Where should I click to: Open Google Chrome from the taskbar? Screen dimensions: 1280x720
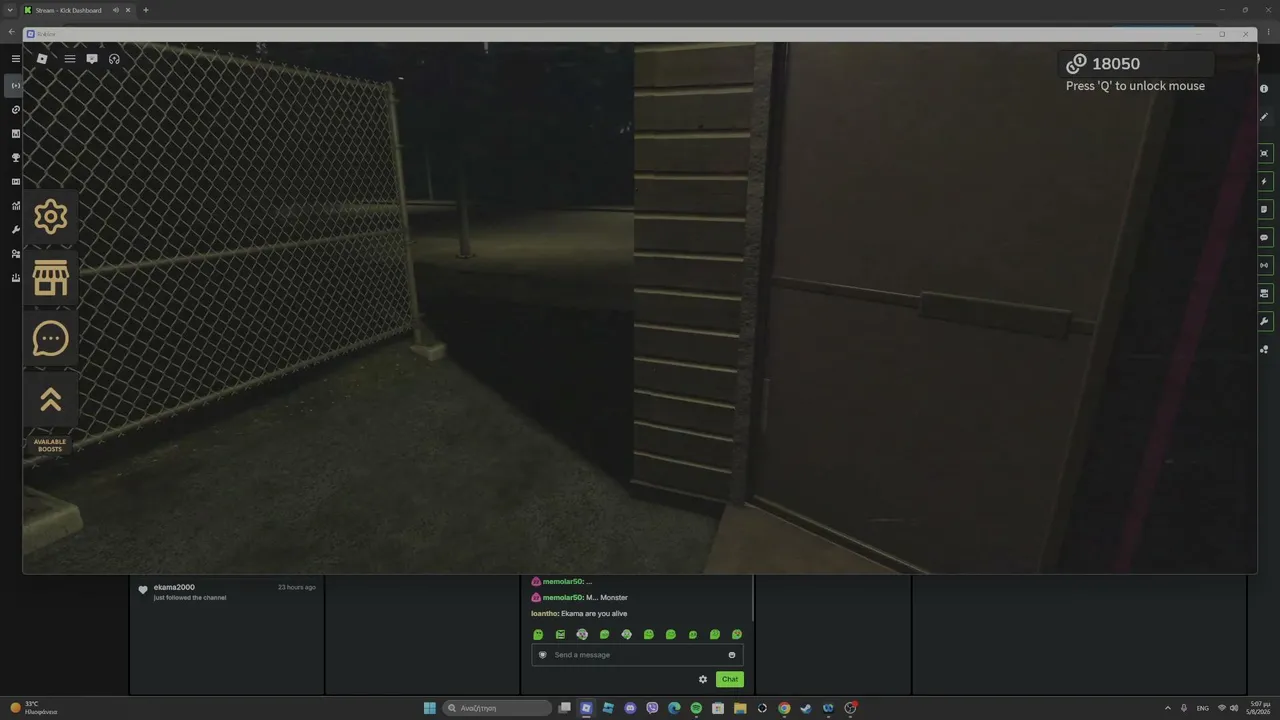point(784,708)
